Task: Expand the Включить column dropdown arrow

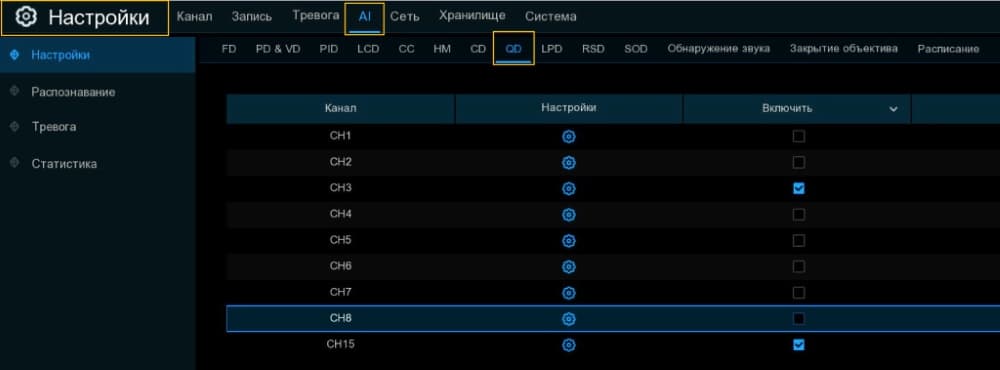Action: [893, 109]
